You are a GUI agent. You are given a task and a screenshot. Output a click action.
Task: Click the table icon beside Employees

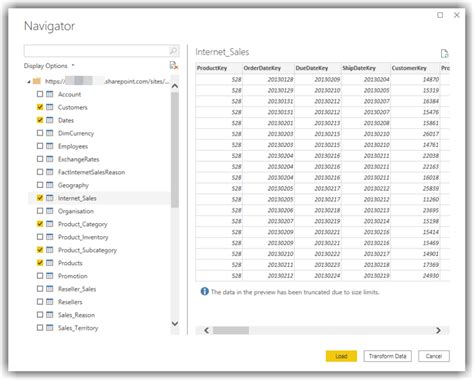tap(50, 146)
